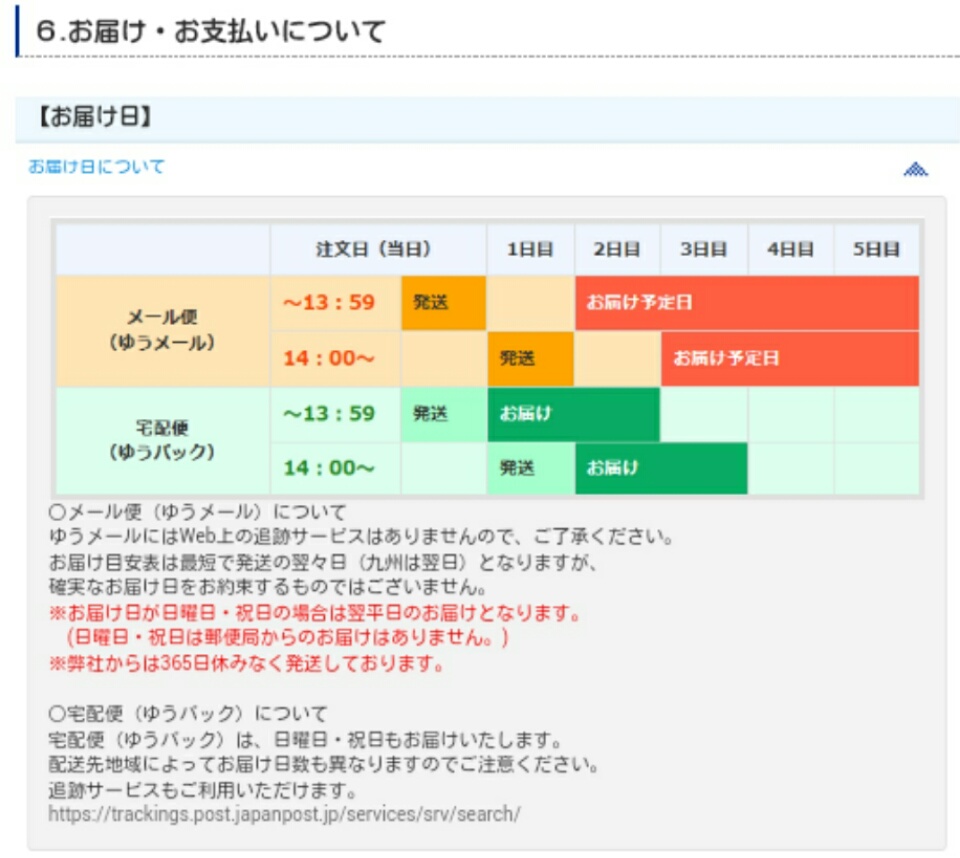Viewport: 960px width, 858px height.
Task: Click the red 365日休みなく発送 notice text
Action: pyautogui.click(x=246, y=663)
